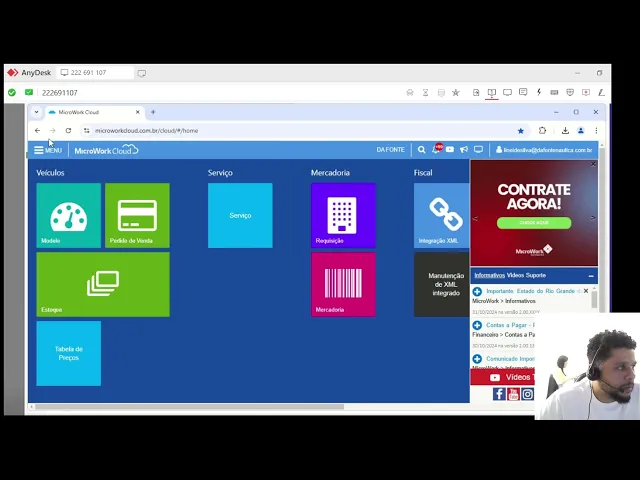Screen dimensions: 640x480
Task: Open Tabela de Preços tile
Action: [69, 353]
